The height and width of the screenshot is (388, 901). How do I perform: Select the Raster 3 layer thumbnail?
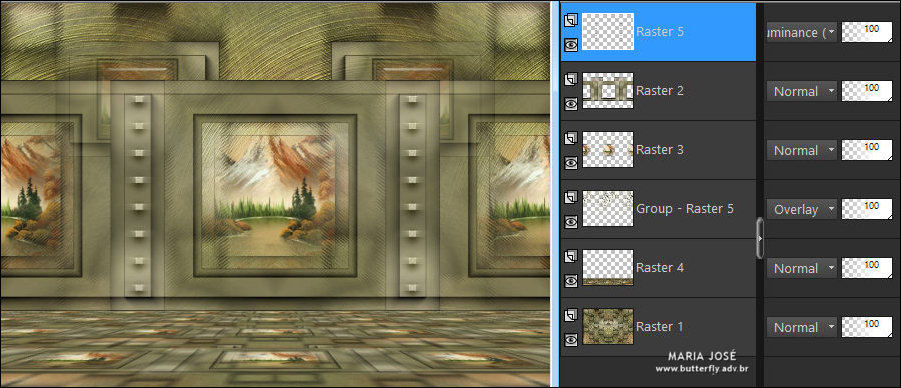[608, 149]
